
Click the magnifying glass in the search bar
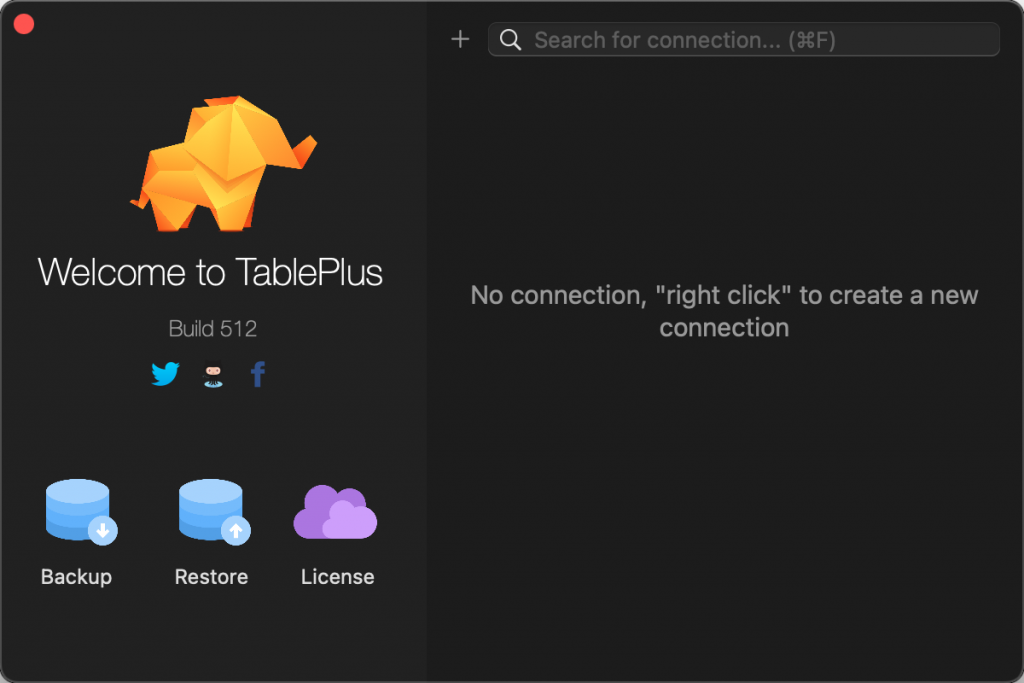coord(510,40)
